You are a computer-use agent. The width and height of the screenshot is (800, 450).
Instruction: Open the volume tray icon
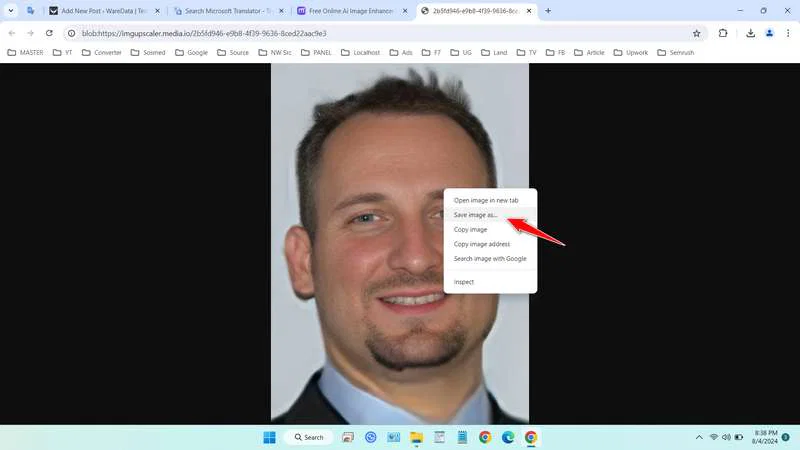(x=726, y=437)
